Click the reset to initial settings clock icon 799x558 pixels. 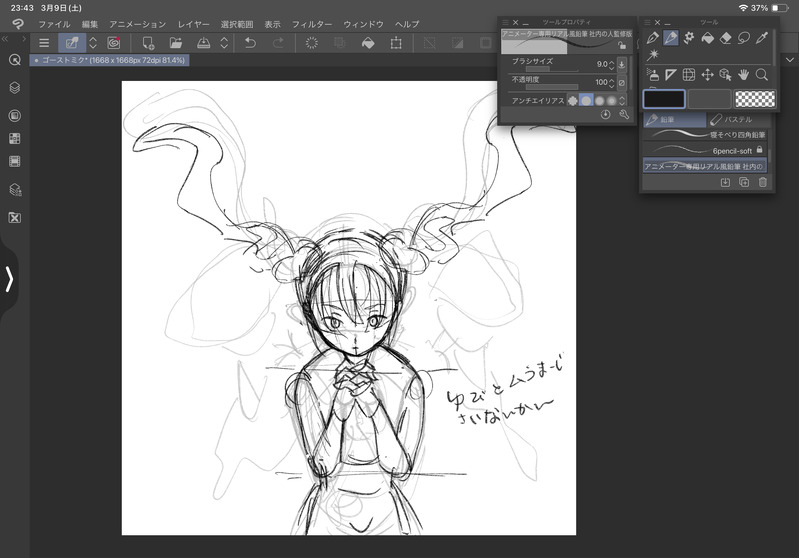[x=605, y=115]
